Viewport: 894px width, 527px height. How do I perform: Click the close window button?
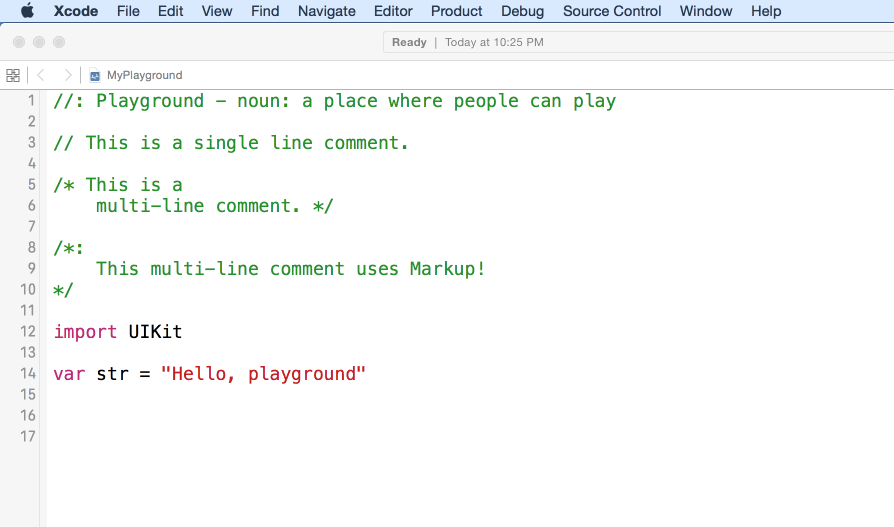[x=19, y=42]
